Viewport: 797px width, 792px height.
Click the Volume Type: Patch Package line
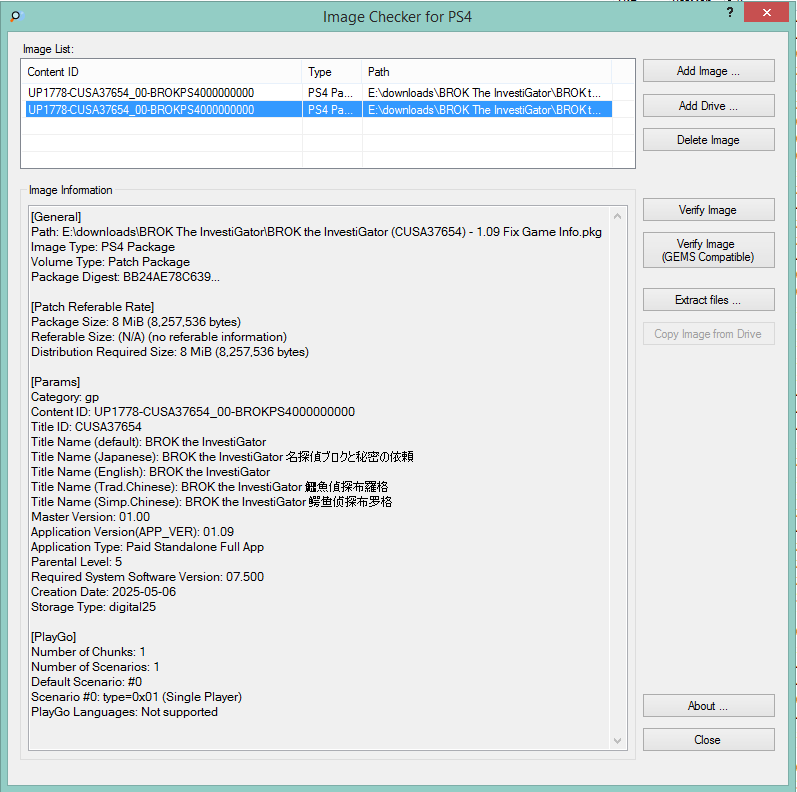[x=110, y=262]
